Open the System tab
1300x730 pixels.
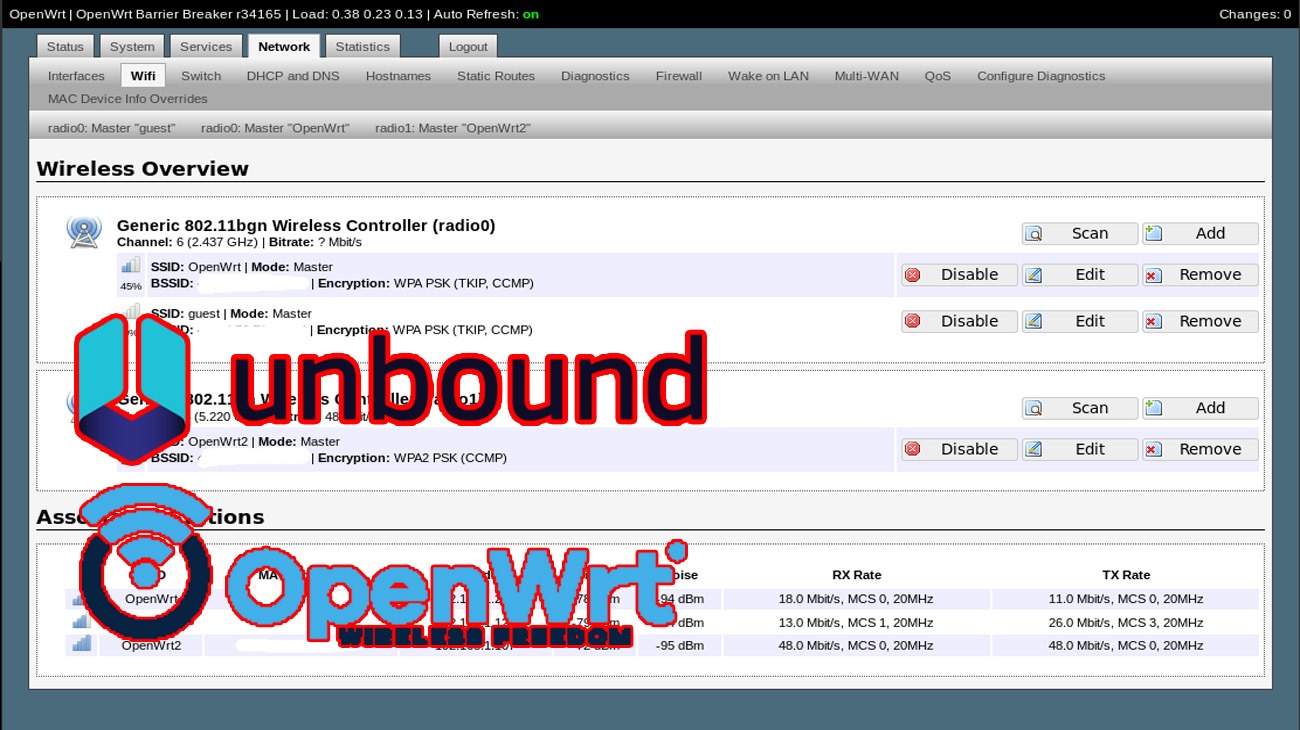click(x=132, y=46)
